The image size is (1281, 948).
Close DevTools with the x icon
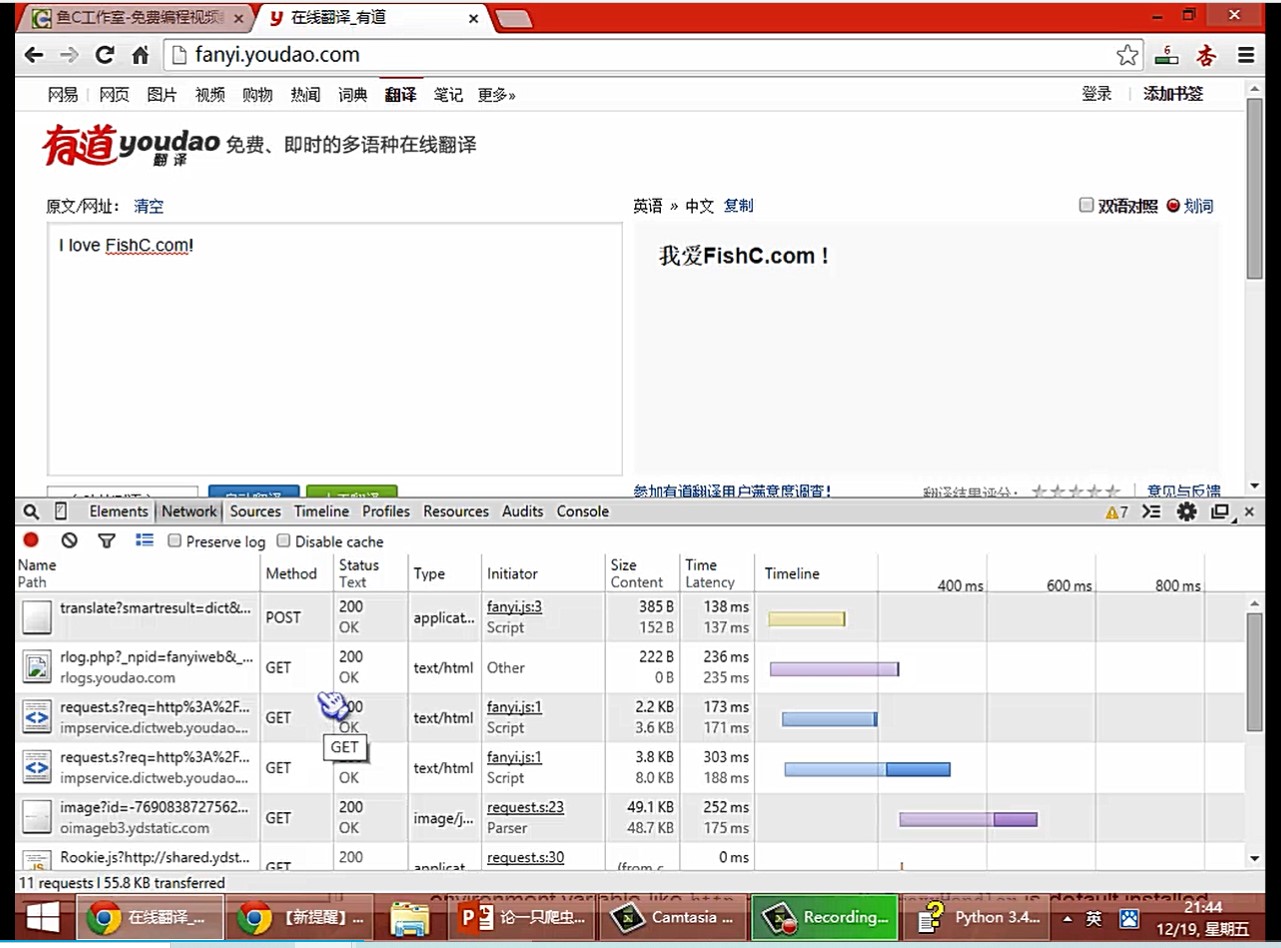click(1248, 513)
